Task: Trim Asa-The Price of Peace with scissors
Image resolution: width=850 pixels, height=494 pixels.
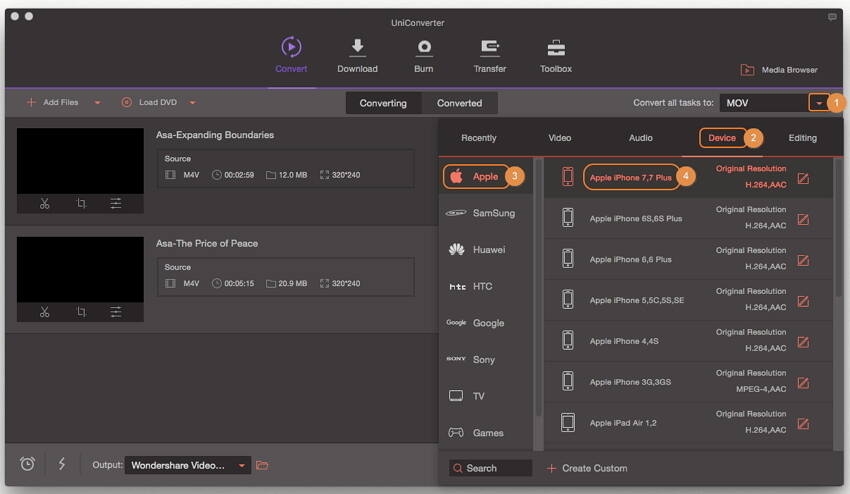Action: point(44,312)
